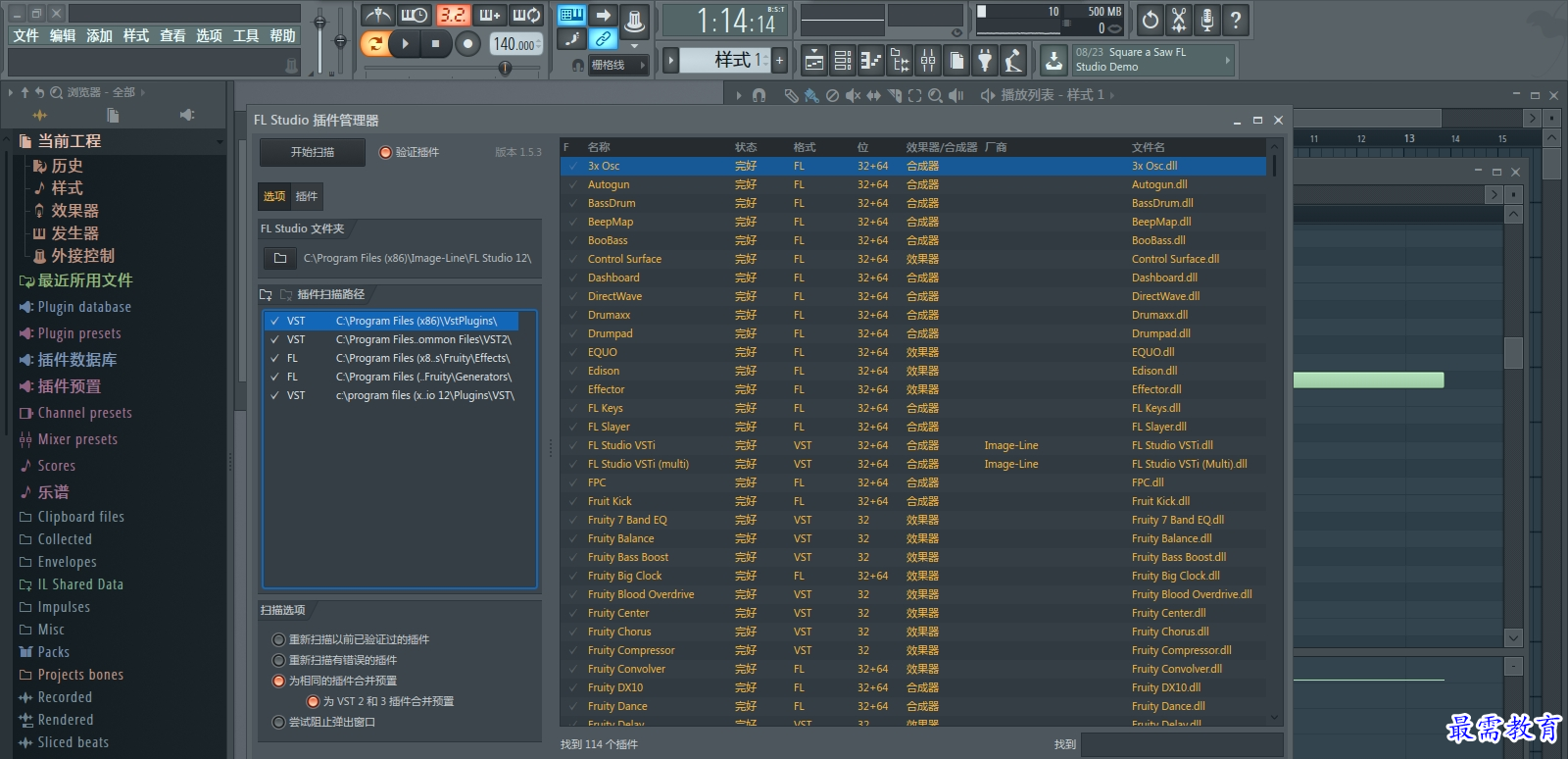
Task: Open the browser view icon
Action: [x=899, y=61]
